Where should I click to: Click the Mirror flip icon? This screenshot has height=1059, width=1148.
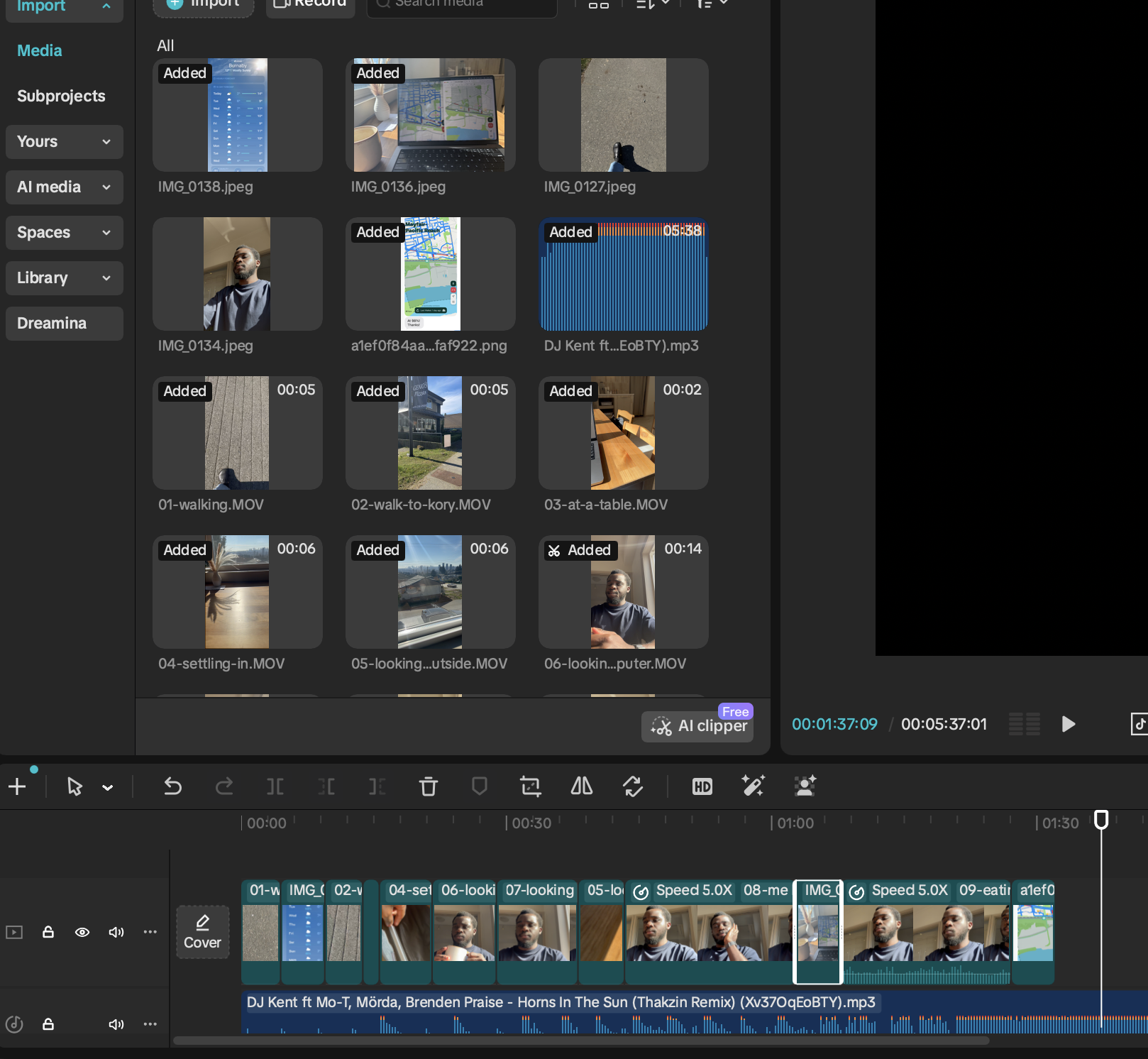coord(581,786)
